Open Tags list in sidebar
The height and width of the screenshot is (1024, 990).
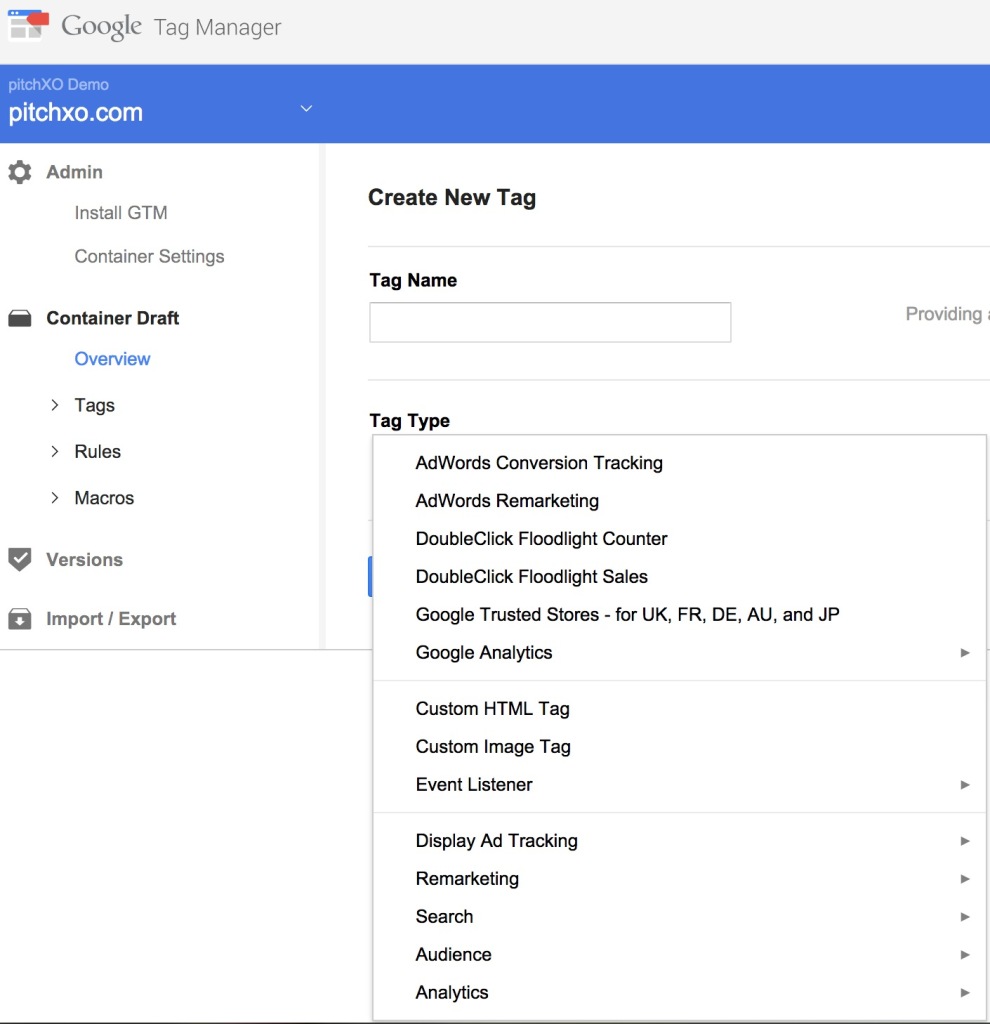pos(95,406)
